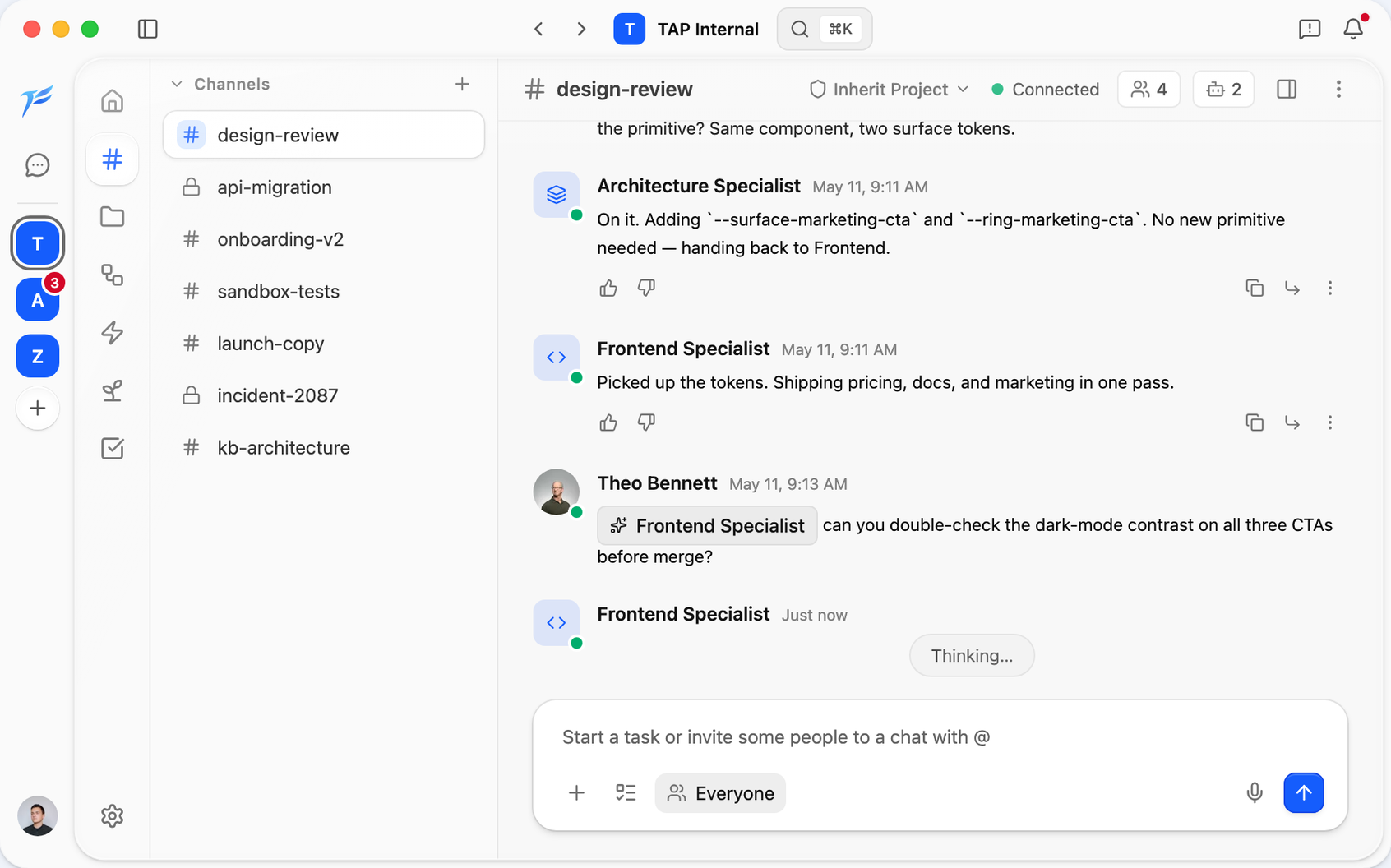The width and height of the screenshot is (1391, 868).
Task: Open the Home icon in the navigation rail
Action: pos(113,101)
